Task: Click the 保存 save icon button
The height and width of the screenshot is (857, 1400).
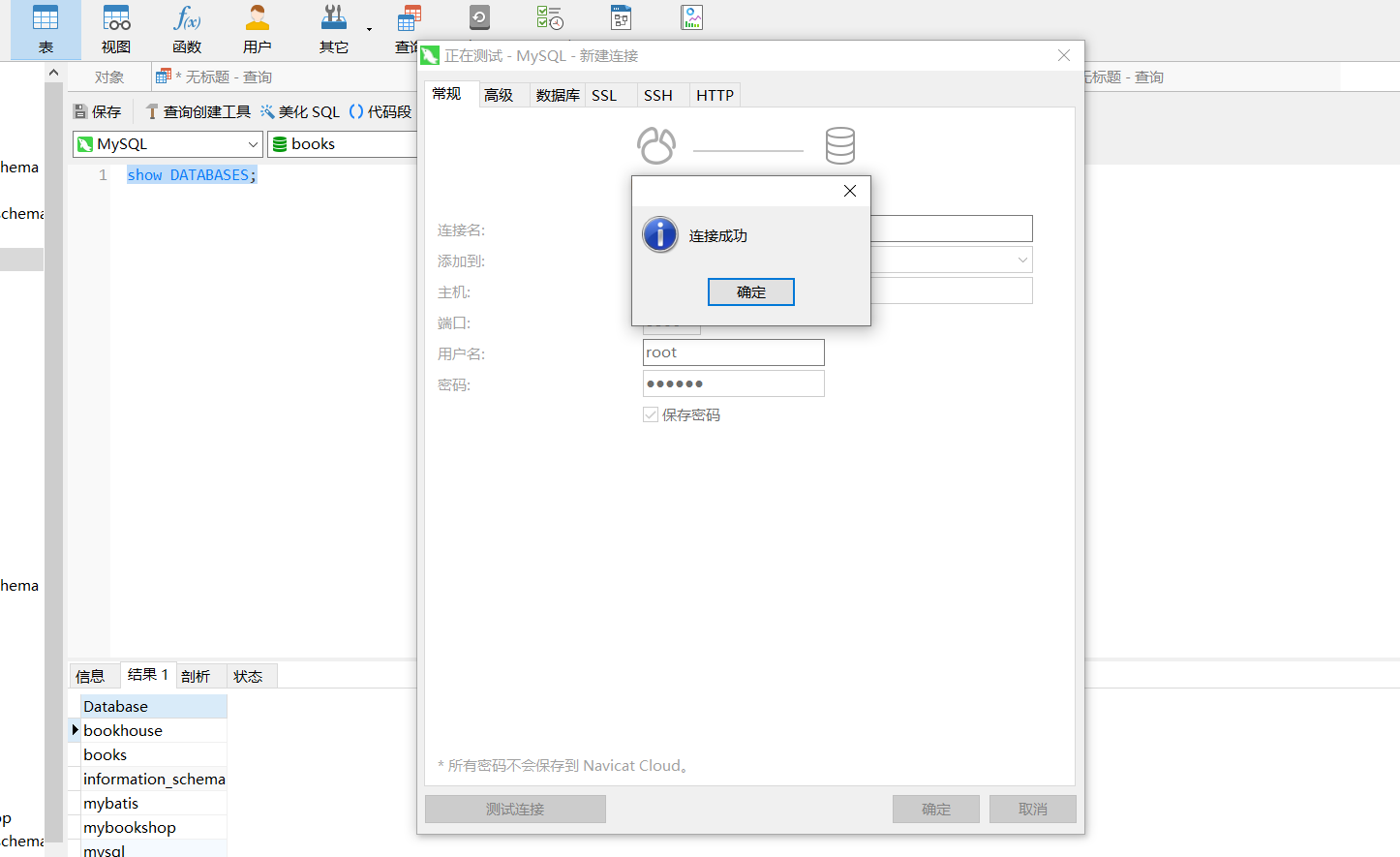Action: point(98,112)
